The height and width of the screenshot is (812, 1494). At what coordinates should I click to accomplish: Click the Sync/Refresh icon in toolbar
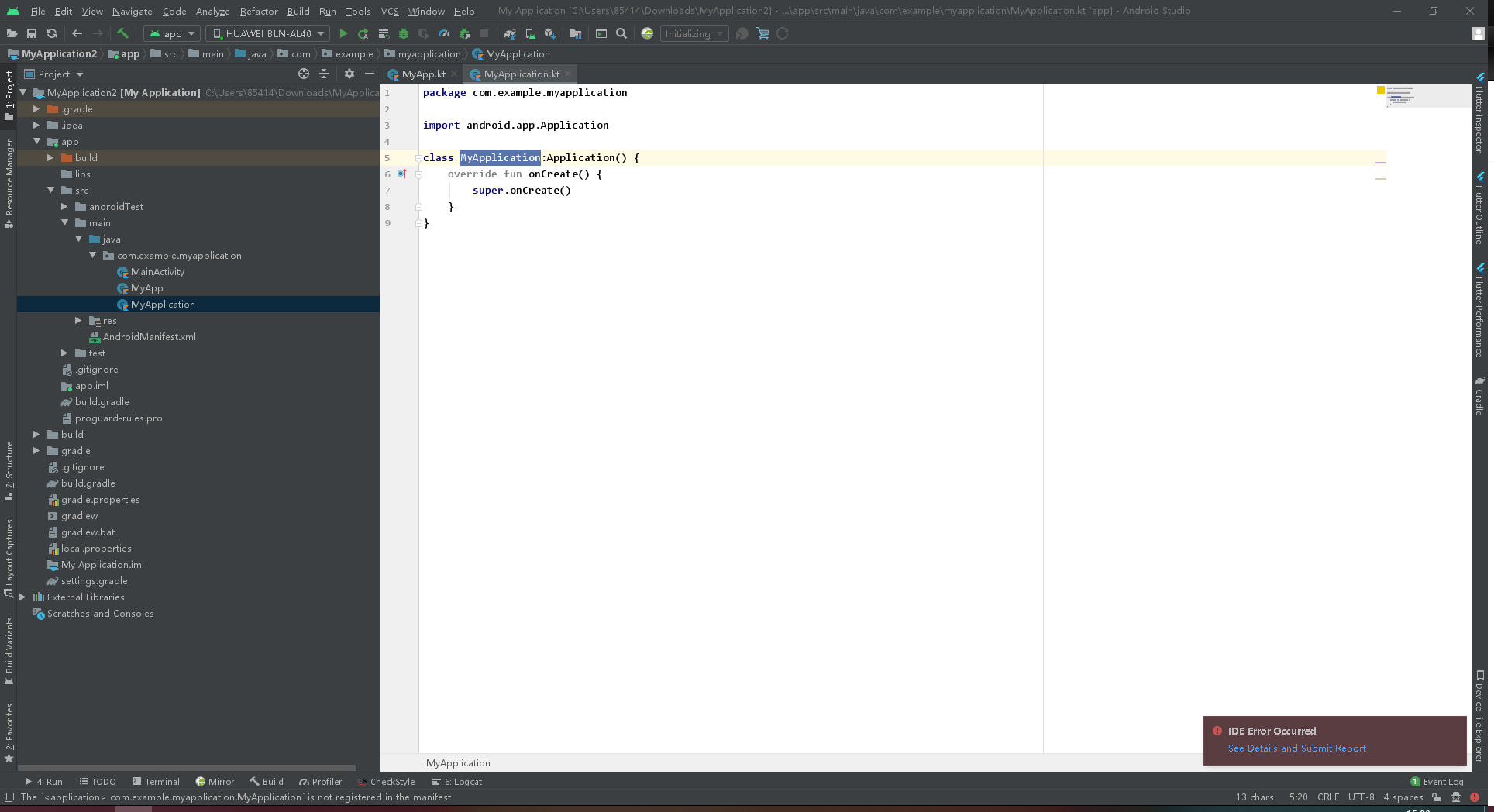pyautogui.click(x=52, y=33)
